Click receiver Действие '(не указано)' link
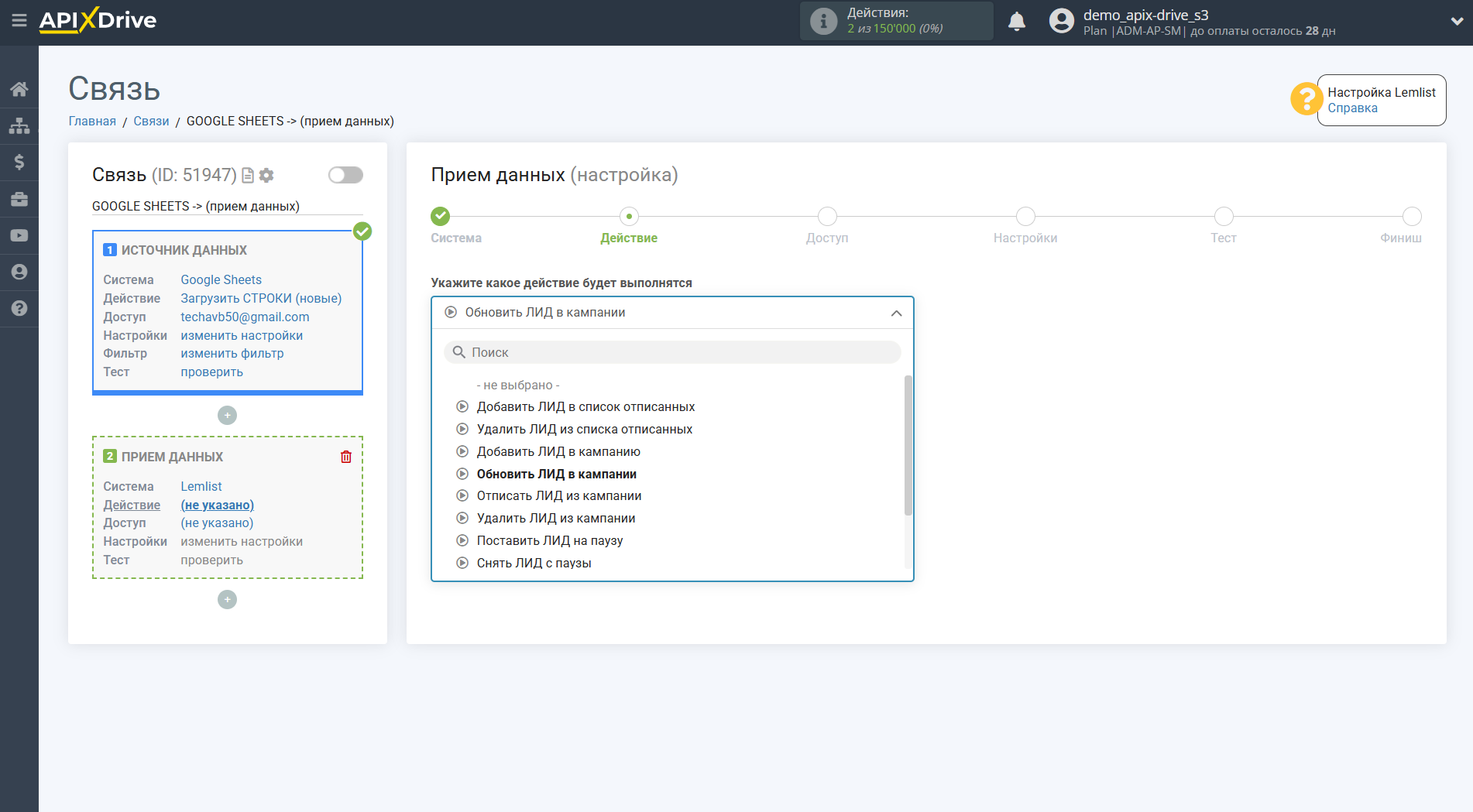This screenshot has width=1473, height=812. (218, 505)
